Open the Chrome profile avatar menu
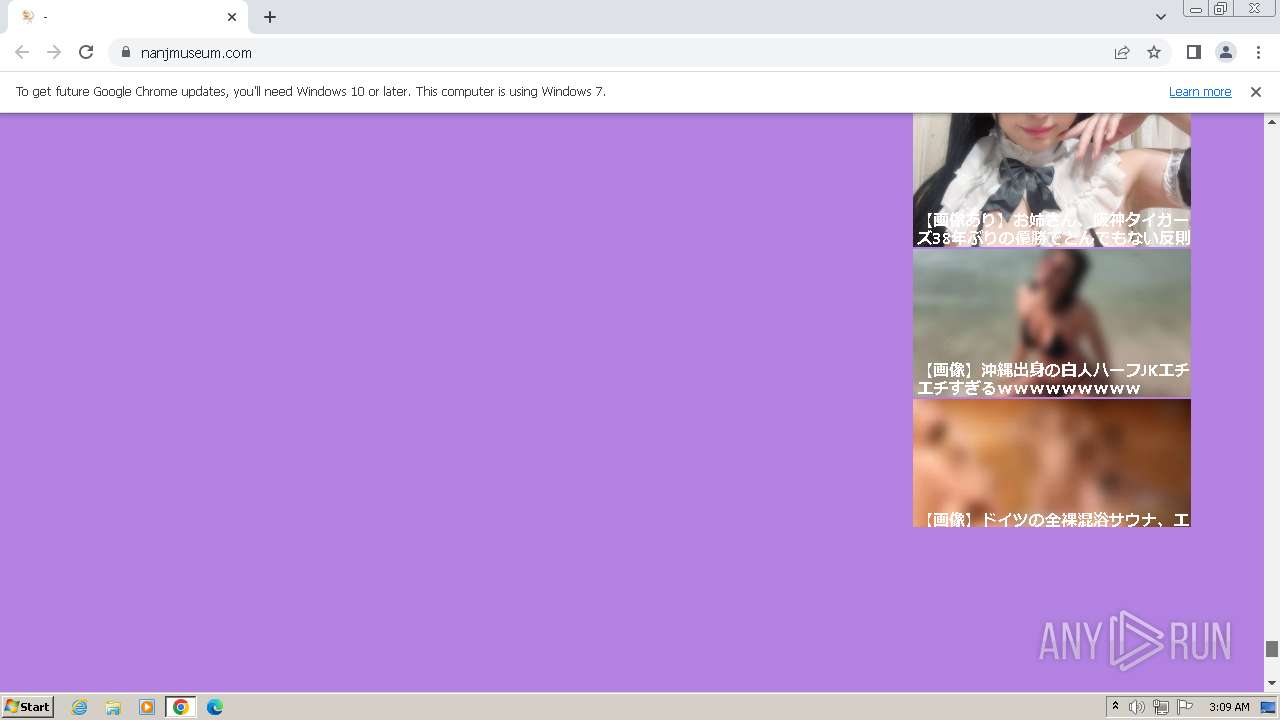The width and height of the screenshot is (1280, 720). click(x=1225, y=52)
